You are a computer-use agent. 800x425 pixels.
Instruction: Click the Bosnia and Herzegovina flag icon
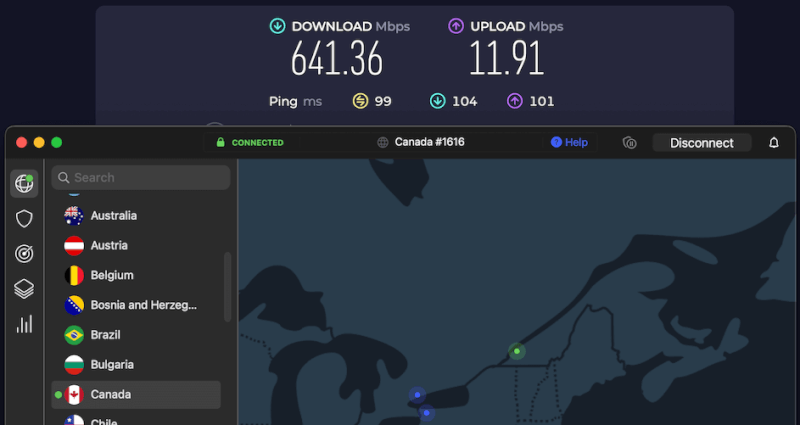pyautogui.click(x=74, y=305)
